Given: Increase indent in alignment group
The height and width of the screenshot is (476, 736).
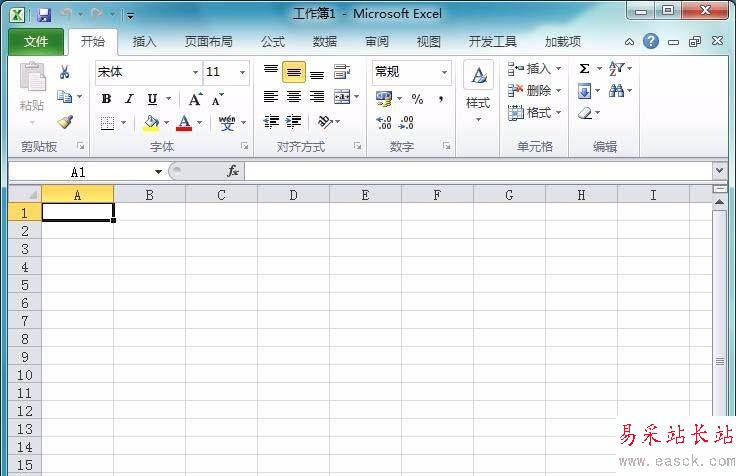Looking at the screenshot, I should [294, 122].
